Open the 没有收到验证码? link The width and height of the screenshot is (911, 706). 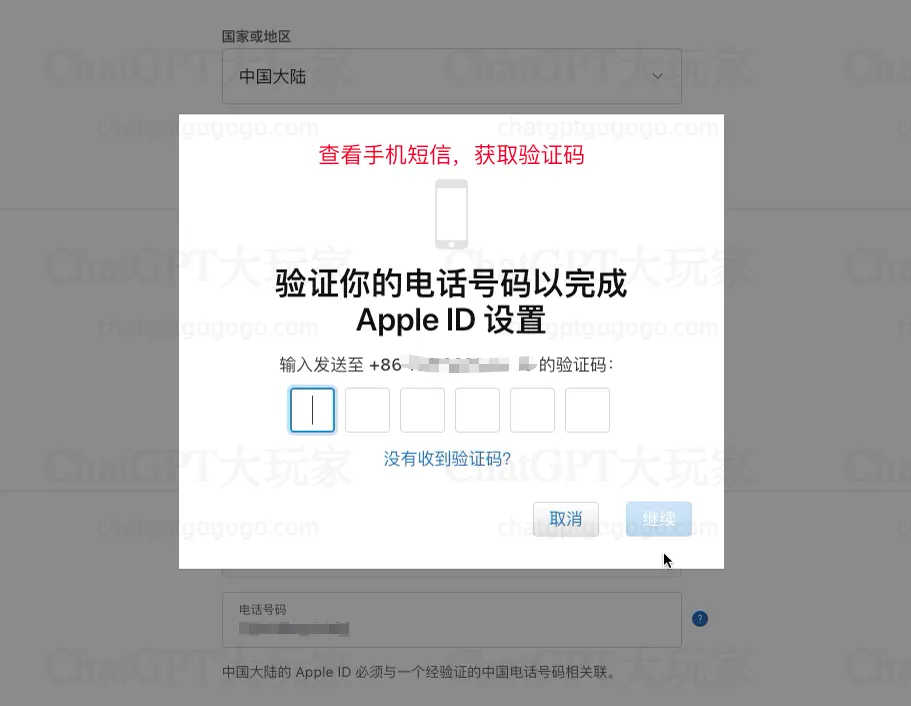pyautogui.click(x=447, y=459)
